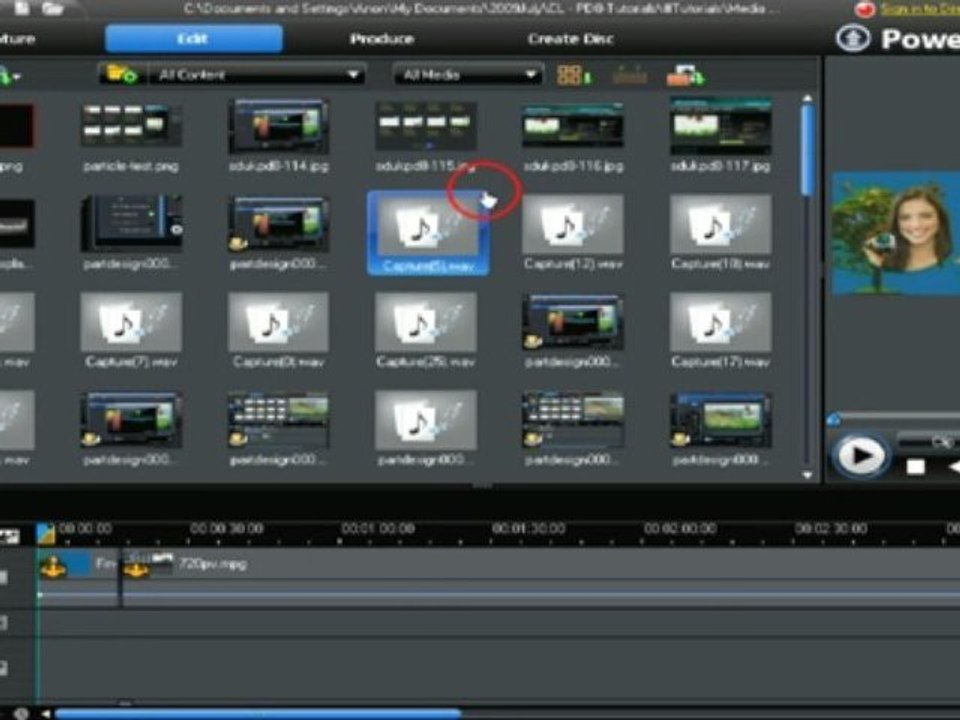Click the timeline view icon left of ruler

[x=9, y=537]
